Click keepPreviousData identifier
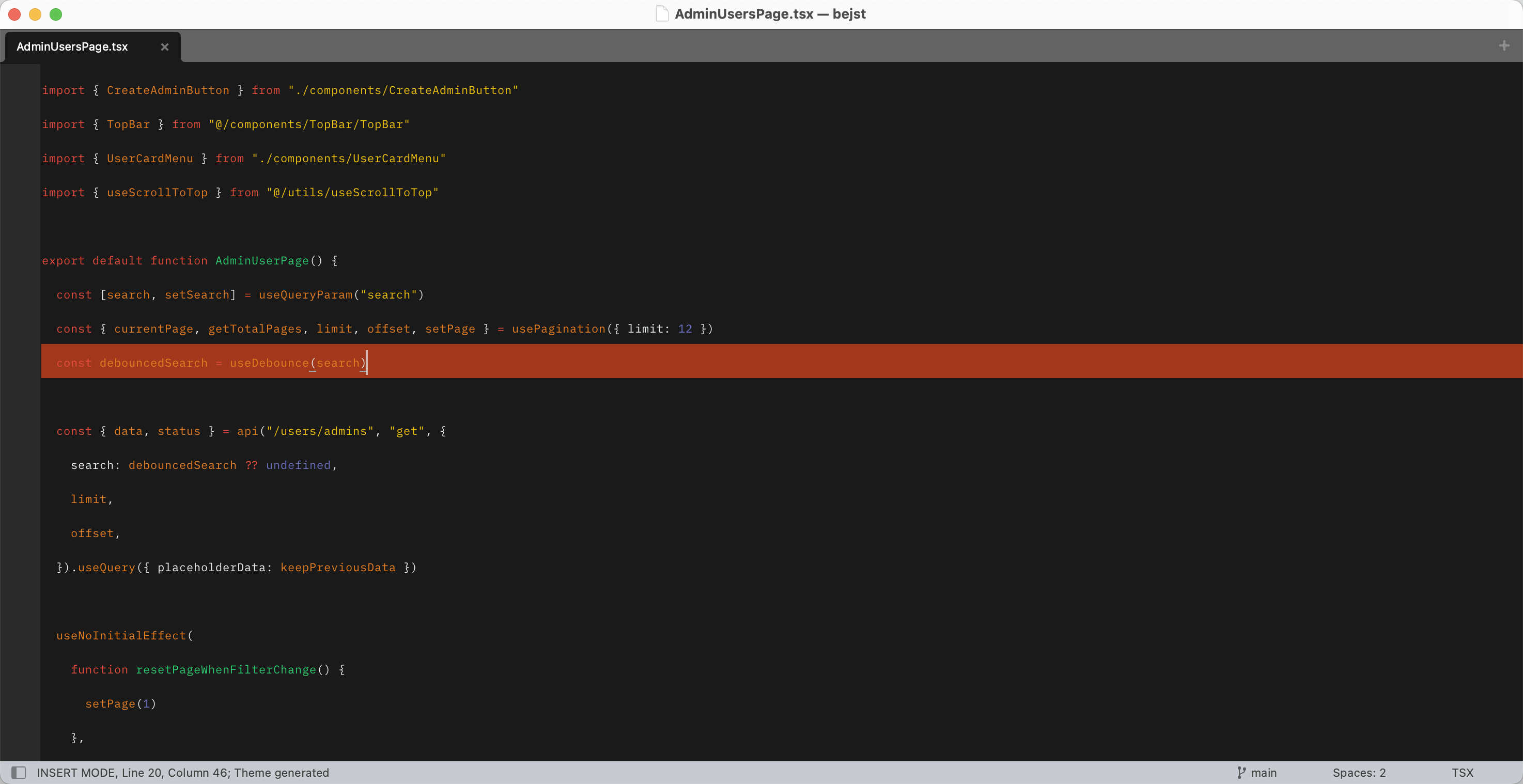The width and height of the screenshot is (1523, 784). (x=337, y=568)
